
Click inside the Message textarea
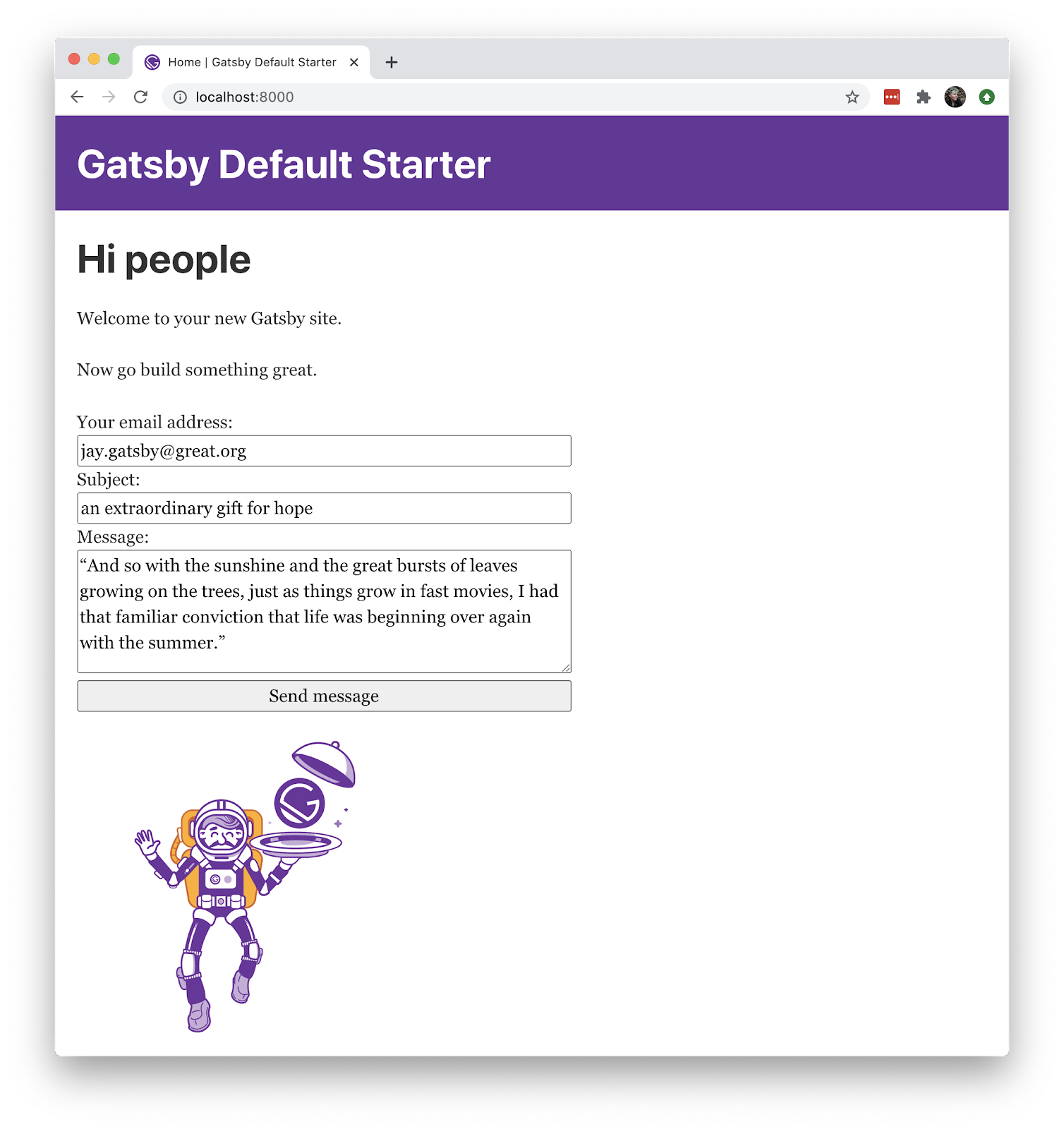pos(324,611)
